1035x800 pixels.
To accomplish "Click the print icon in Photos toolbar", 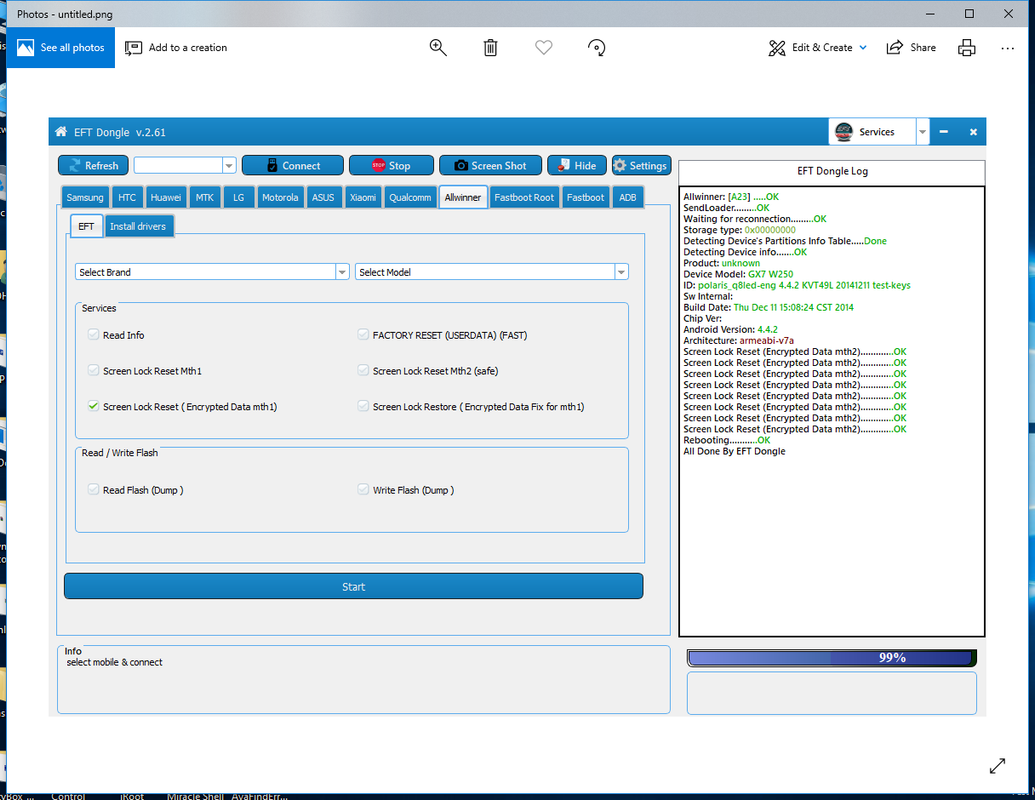I will 966,48.
